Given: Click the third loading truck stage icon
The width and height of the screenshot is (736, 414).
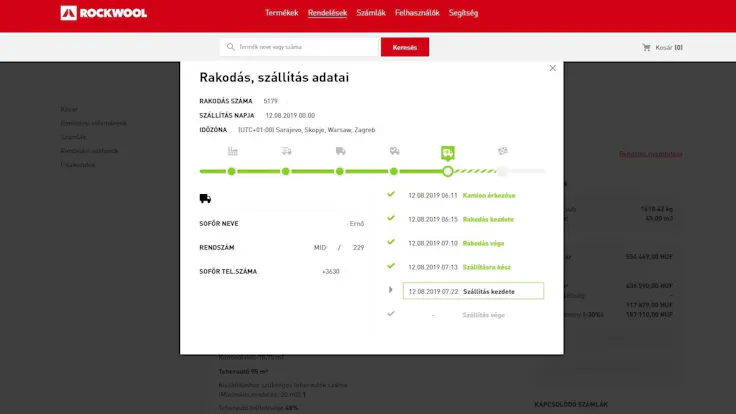Looking at the screenshot, I should tap(340, 151).
